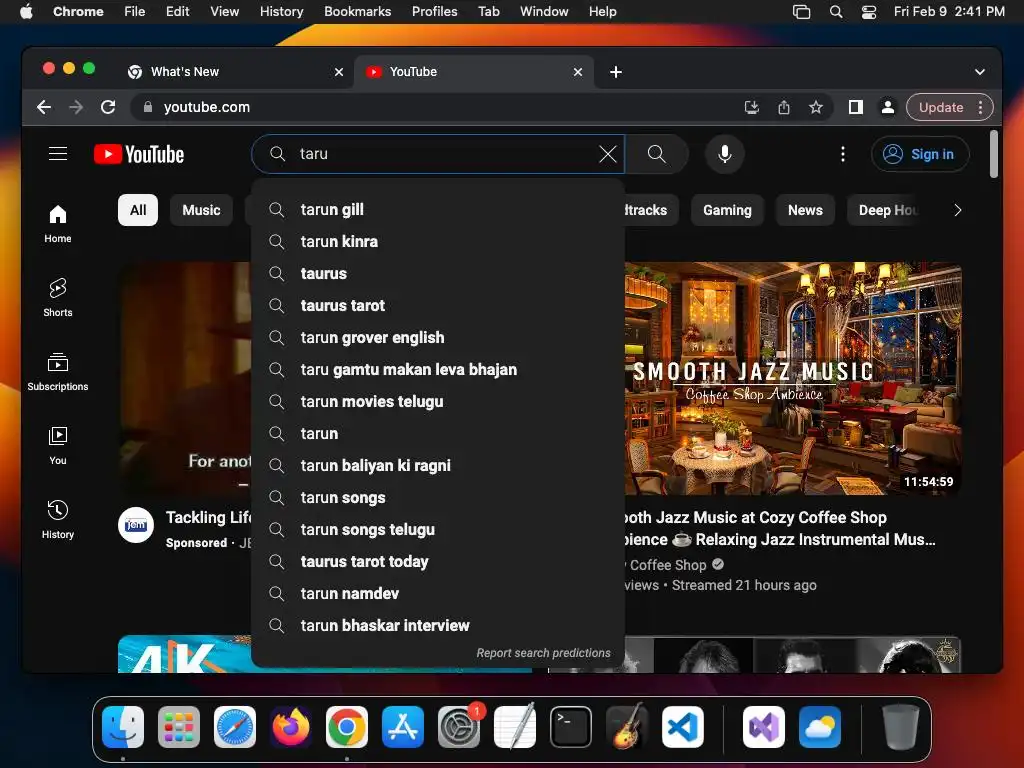Viewport: 1024px width, 768px height.
Task: Open macOS Spotlight search
Action: coord(835,12)
